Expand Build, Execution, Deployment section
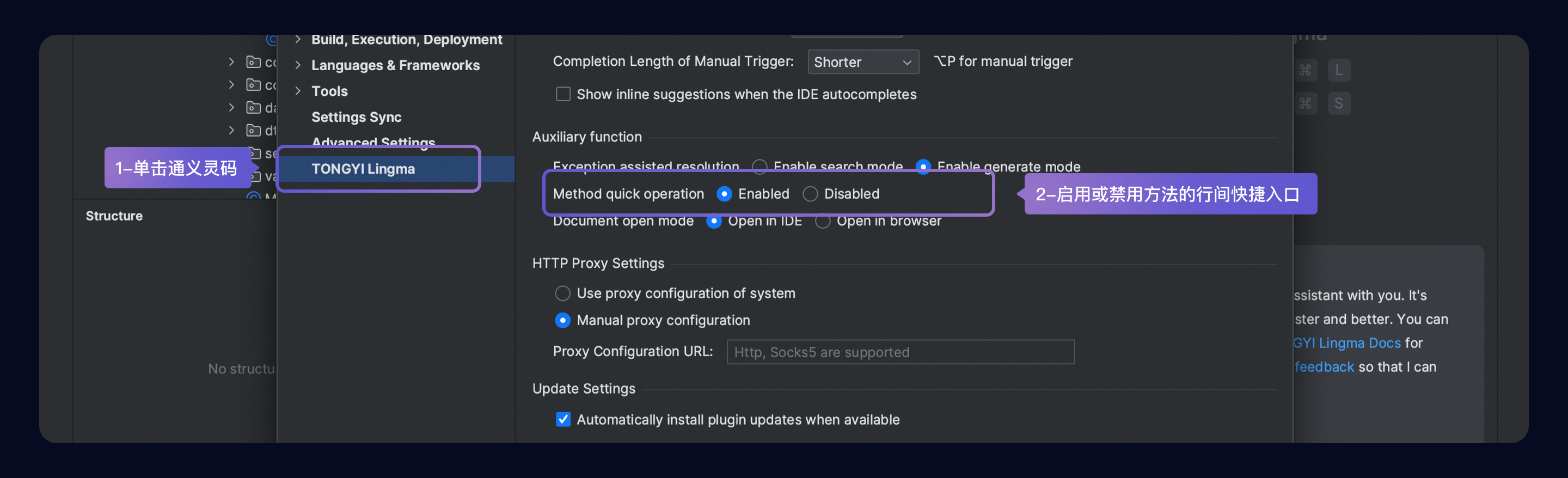This screenshot has height=478, width=1568. tap(298, 40)
